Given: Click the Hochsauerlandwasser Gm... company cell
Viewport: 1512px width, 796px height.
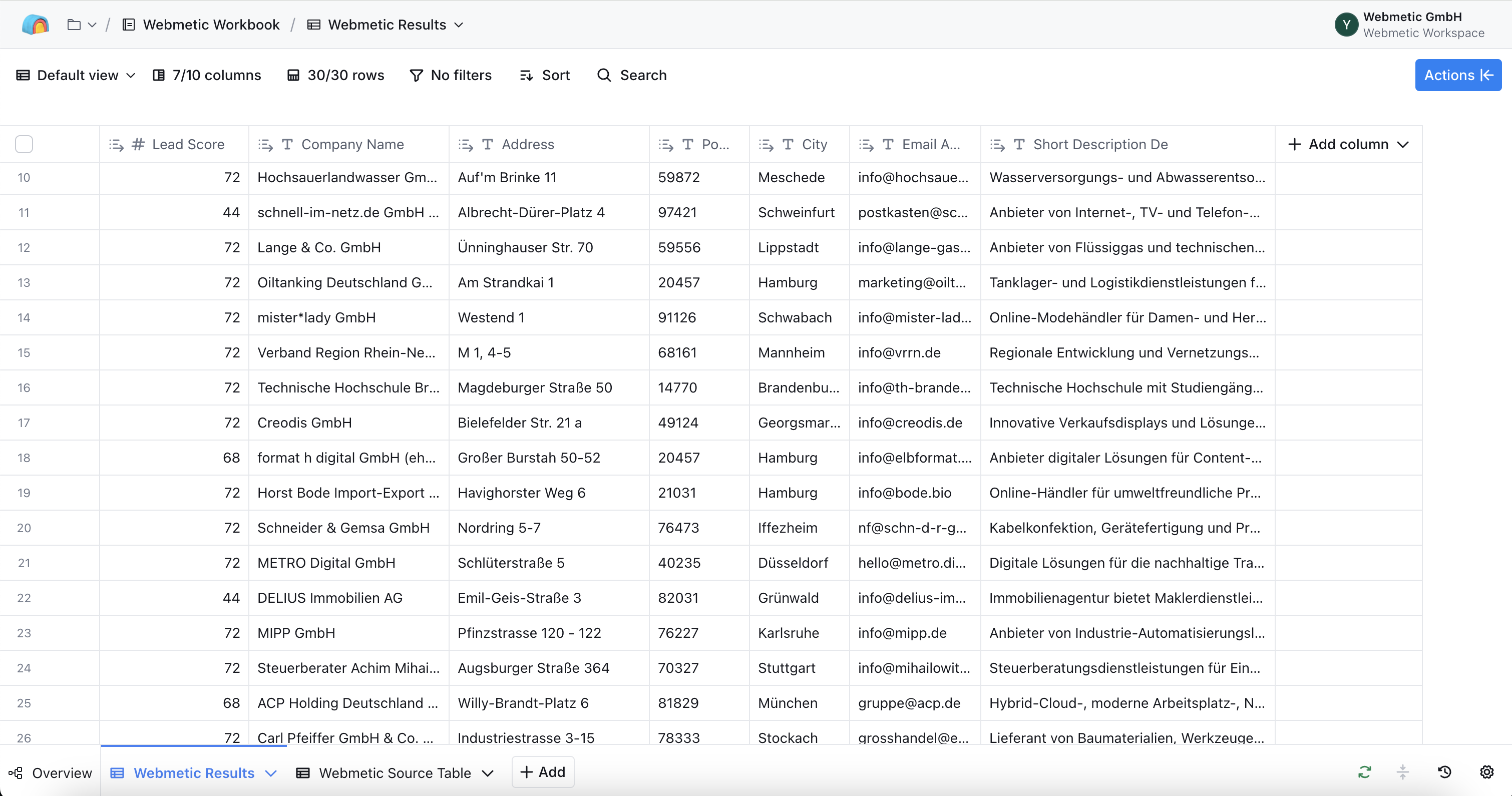Looking at the screenshot, I should (x=349, y=177).
